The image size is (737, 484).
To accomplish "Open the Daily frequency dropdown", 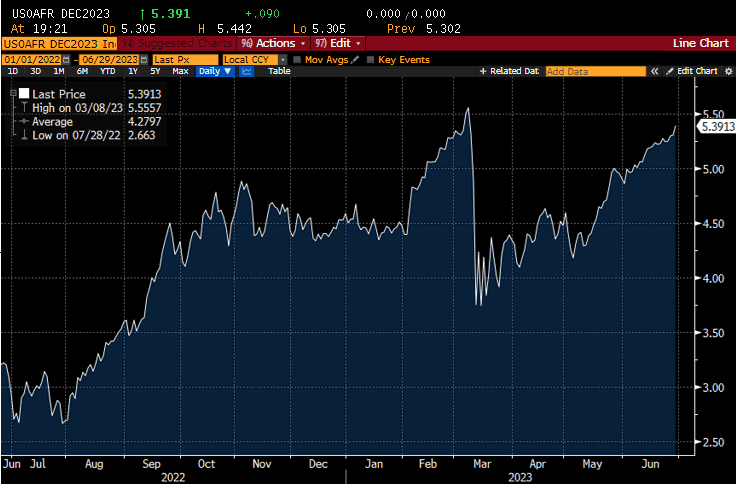I will [x=214, y=72].
